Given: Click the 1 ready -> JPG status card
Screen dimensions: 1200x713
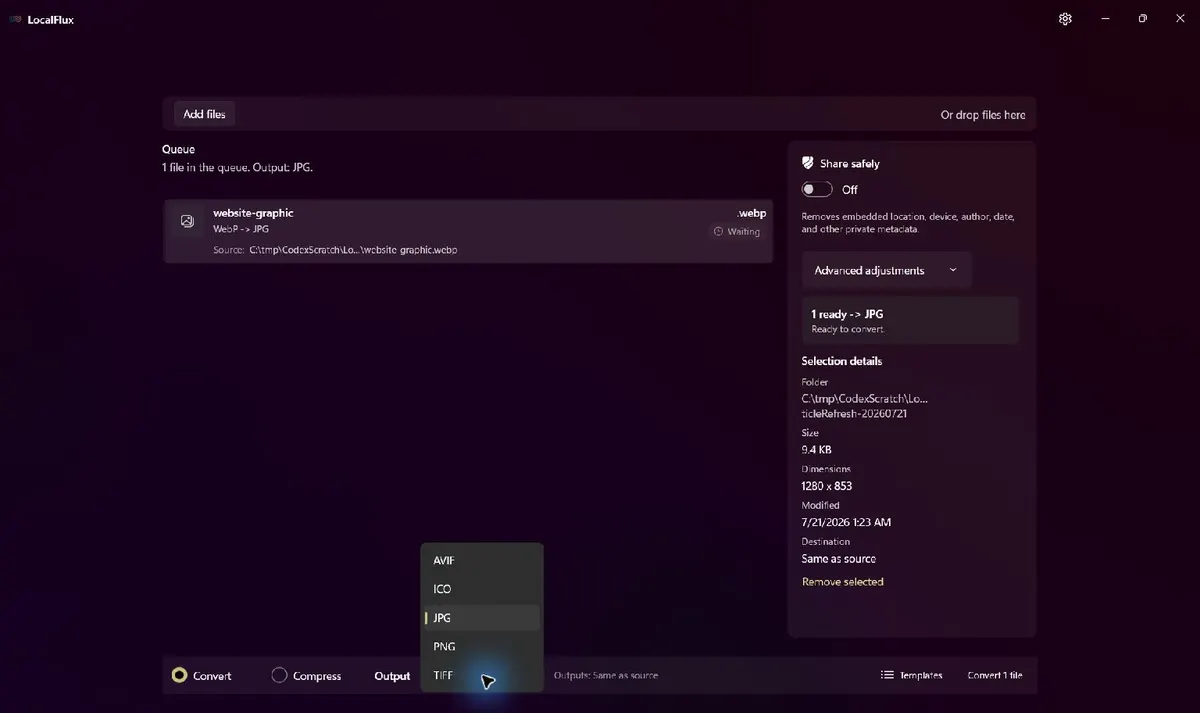Looking at the screenshot, I should 910,320.
